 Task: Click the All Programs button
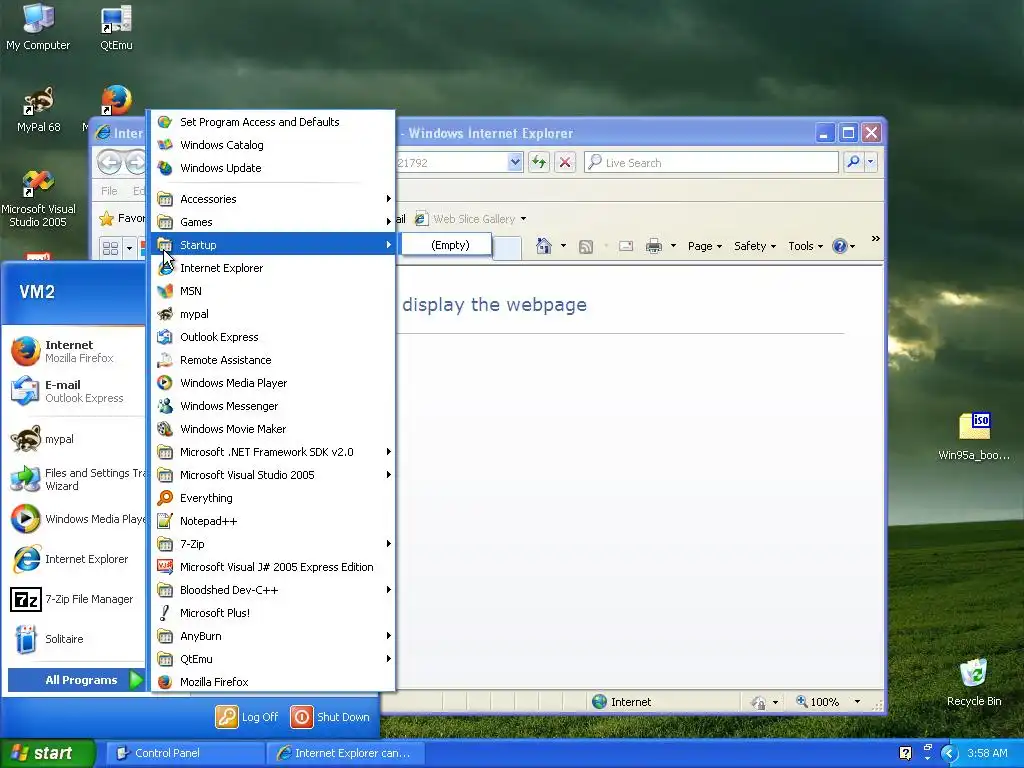coord(76,680)
